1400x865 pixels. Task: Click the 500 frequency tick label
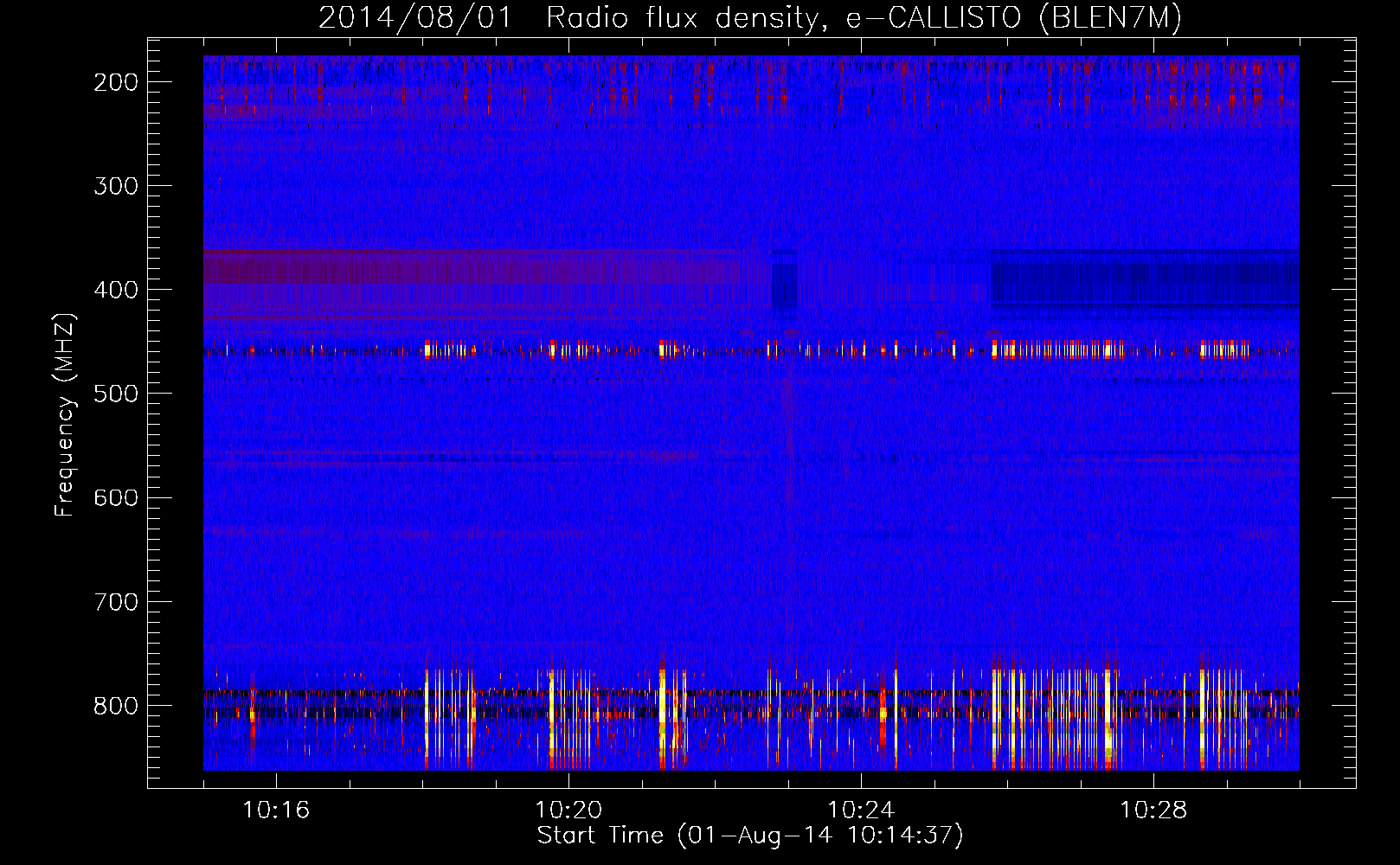[116, 394]
